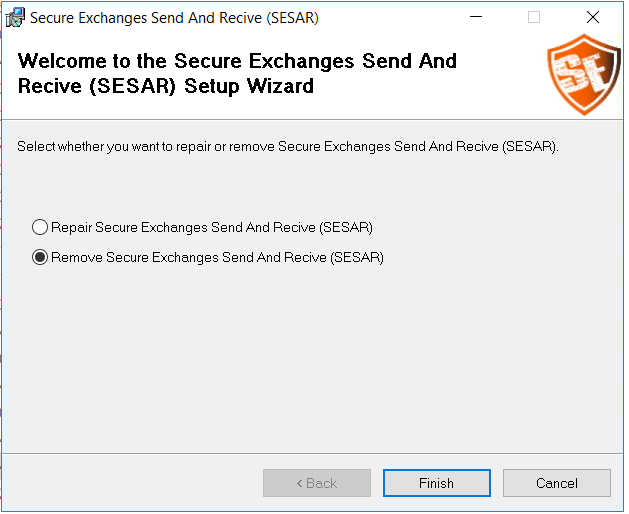Click the separator line above the button row
This screenshot has height=514, width=629.
click(312, 453)
